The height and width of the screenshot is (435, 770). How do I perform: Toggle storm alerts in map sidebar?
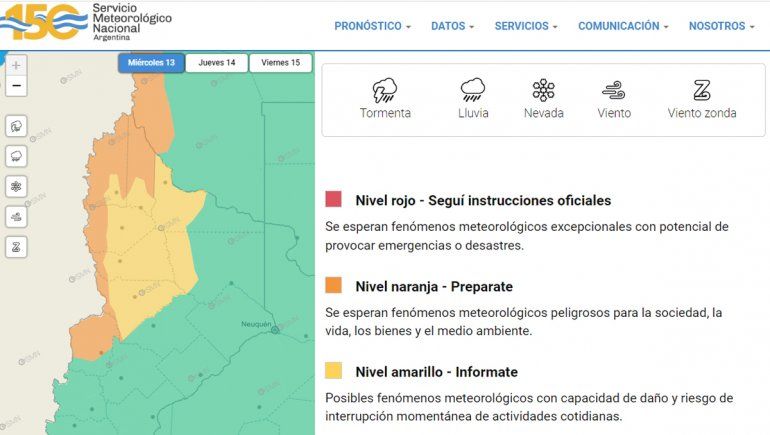(x=17, y=127)
